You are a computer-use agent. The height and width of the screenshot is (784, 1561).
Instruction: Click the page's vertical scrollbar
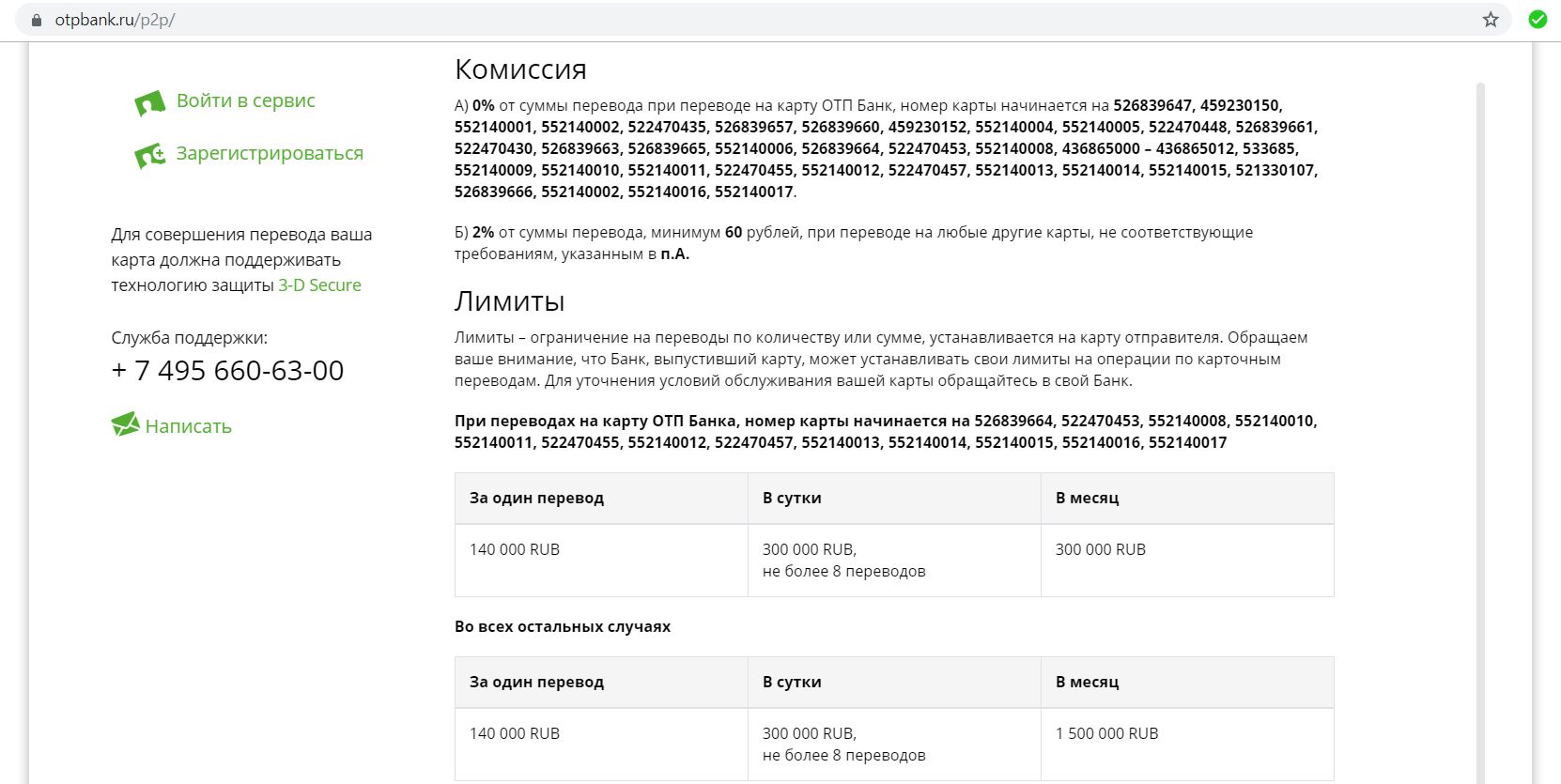[x=1480, y=376]
